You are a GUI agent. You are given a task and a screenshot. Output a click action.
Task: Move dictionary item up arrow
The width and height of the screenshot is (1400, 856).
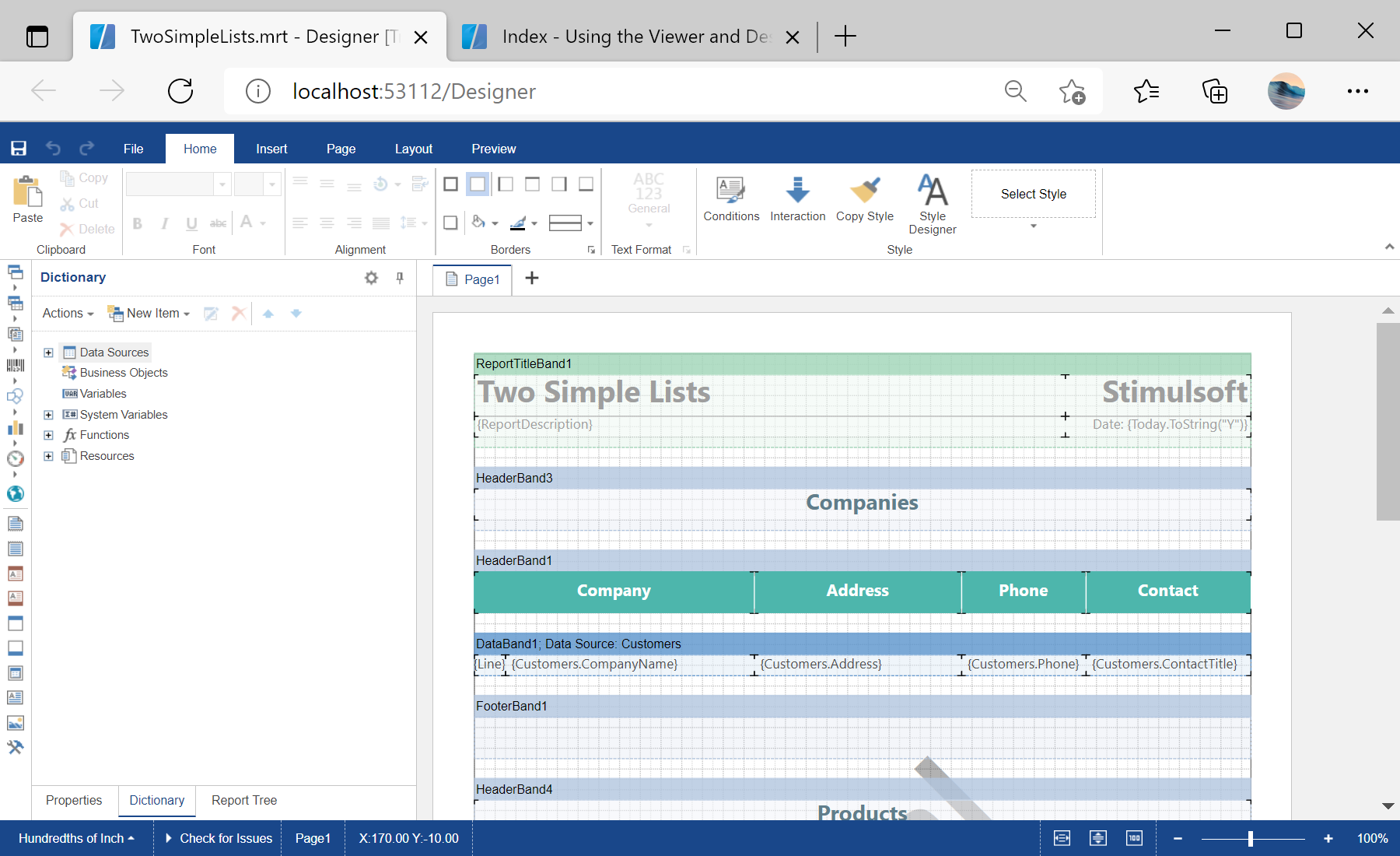[268, 314]
